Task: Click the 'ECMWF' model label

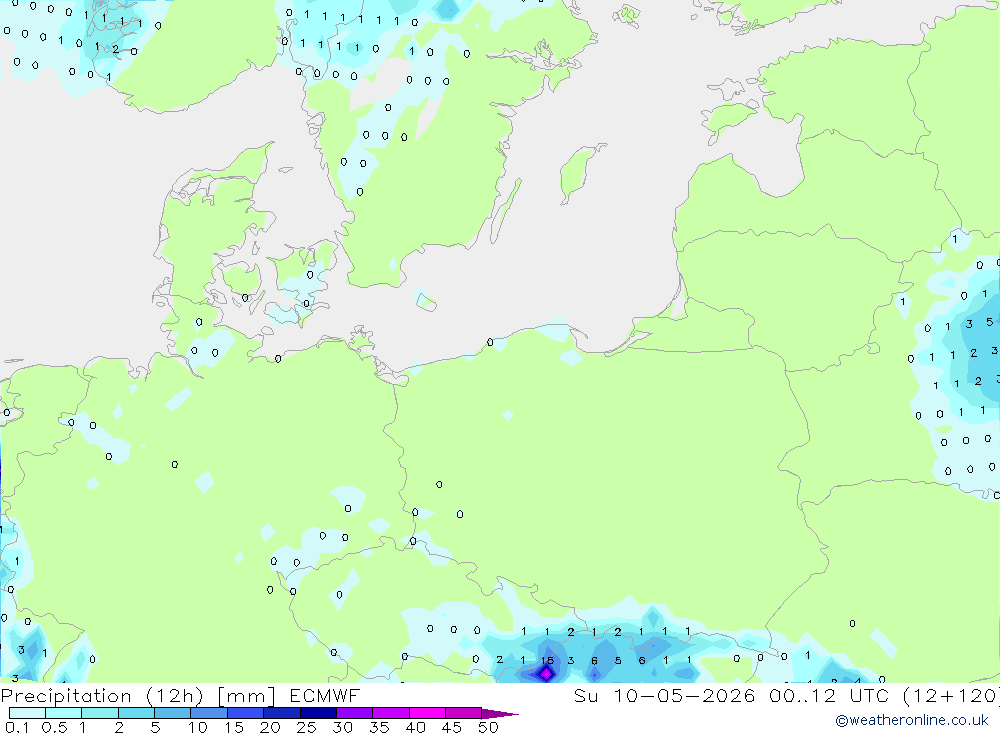Action: [325, 695]
